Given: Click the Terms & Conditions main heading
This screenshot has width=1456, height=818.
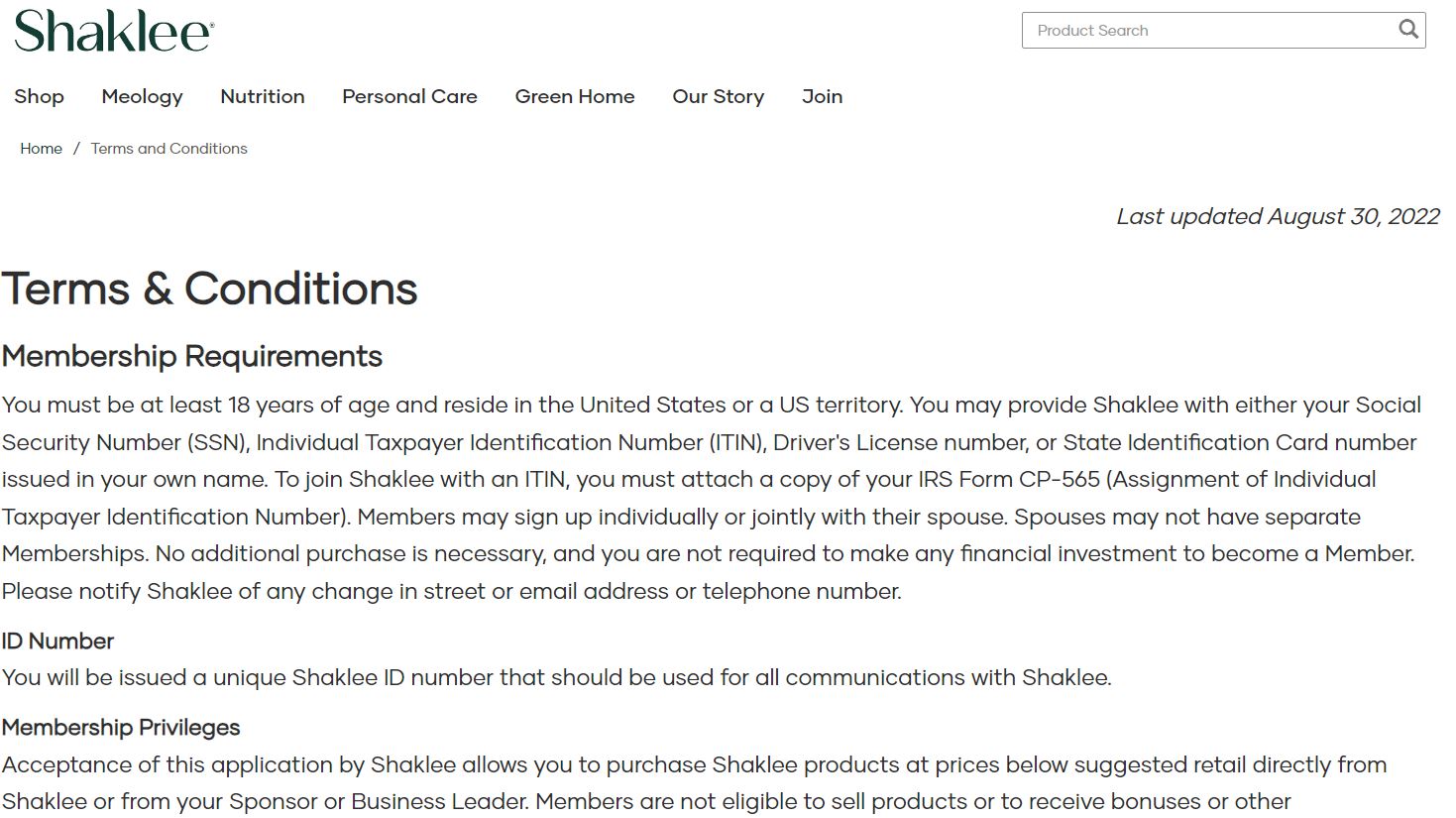Looking at the screenshot, I should 209,289.
